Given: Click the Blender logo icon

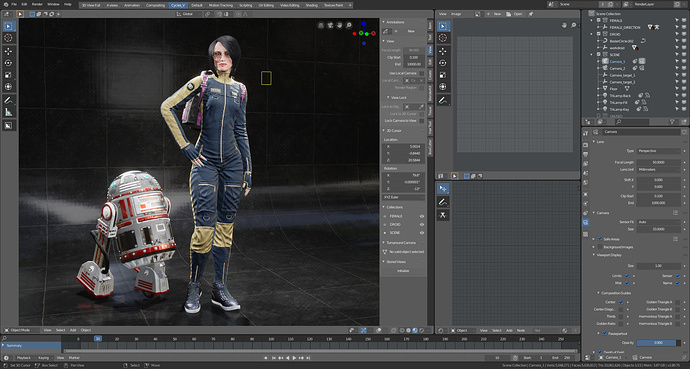Looking at the screenshot, I should pyautogui.click(x=5, y=4).
